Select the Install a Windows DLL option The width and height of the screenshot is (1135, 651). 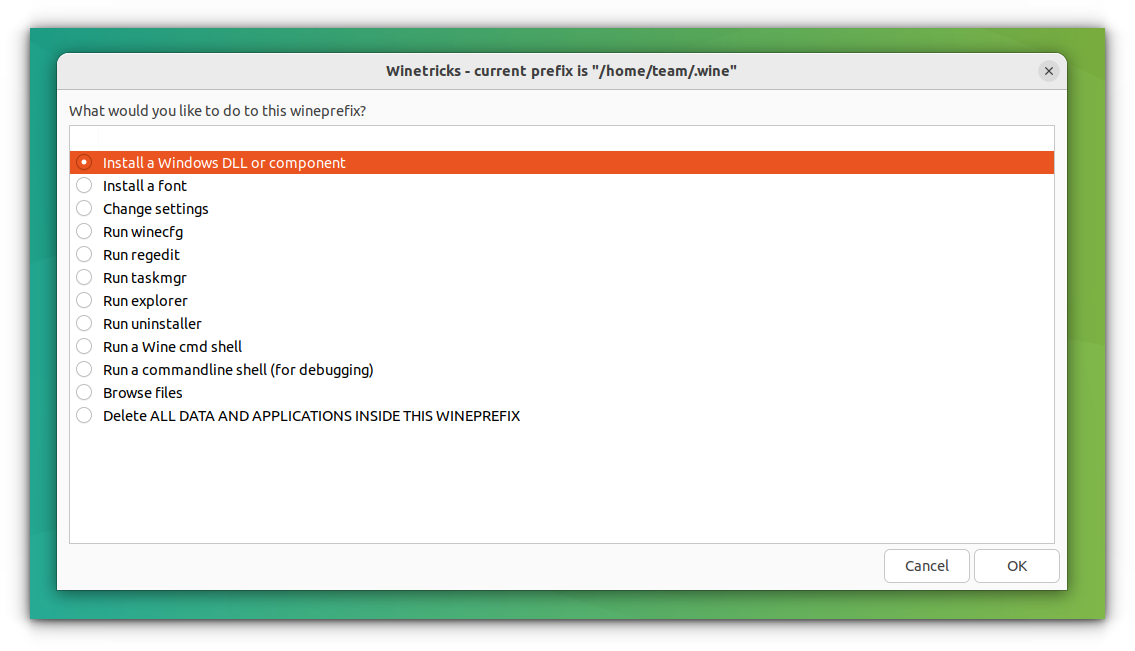(225, 162)
